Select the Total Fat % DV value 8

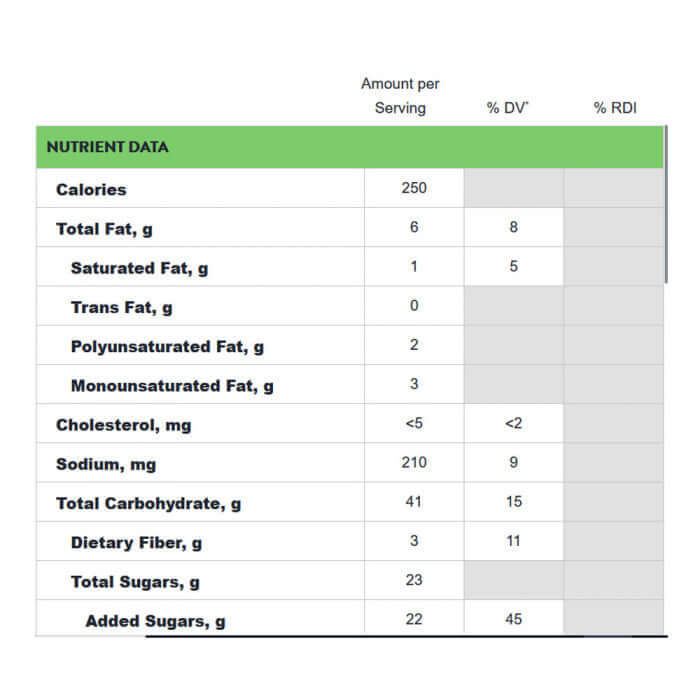(514, 227)
